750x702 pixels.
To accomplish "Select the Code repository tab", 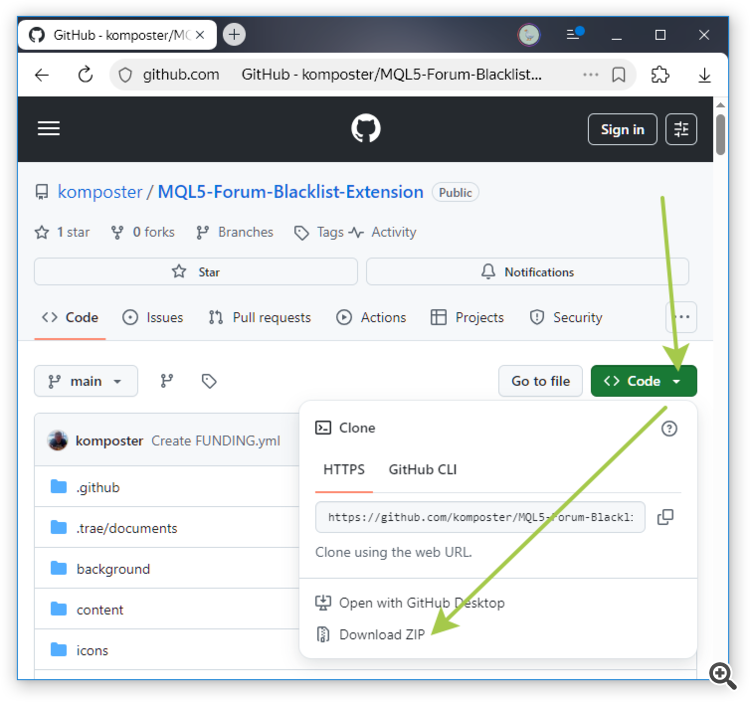I will pos(70,318).
